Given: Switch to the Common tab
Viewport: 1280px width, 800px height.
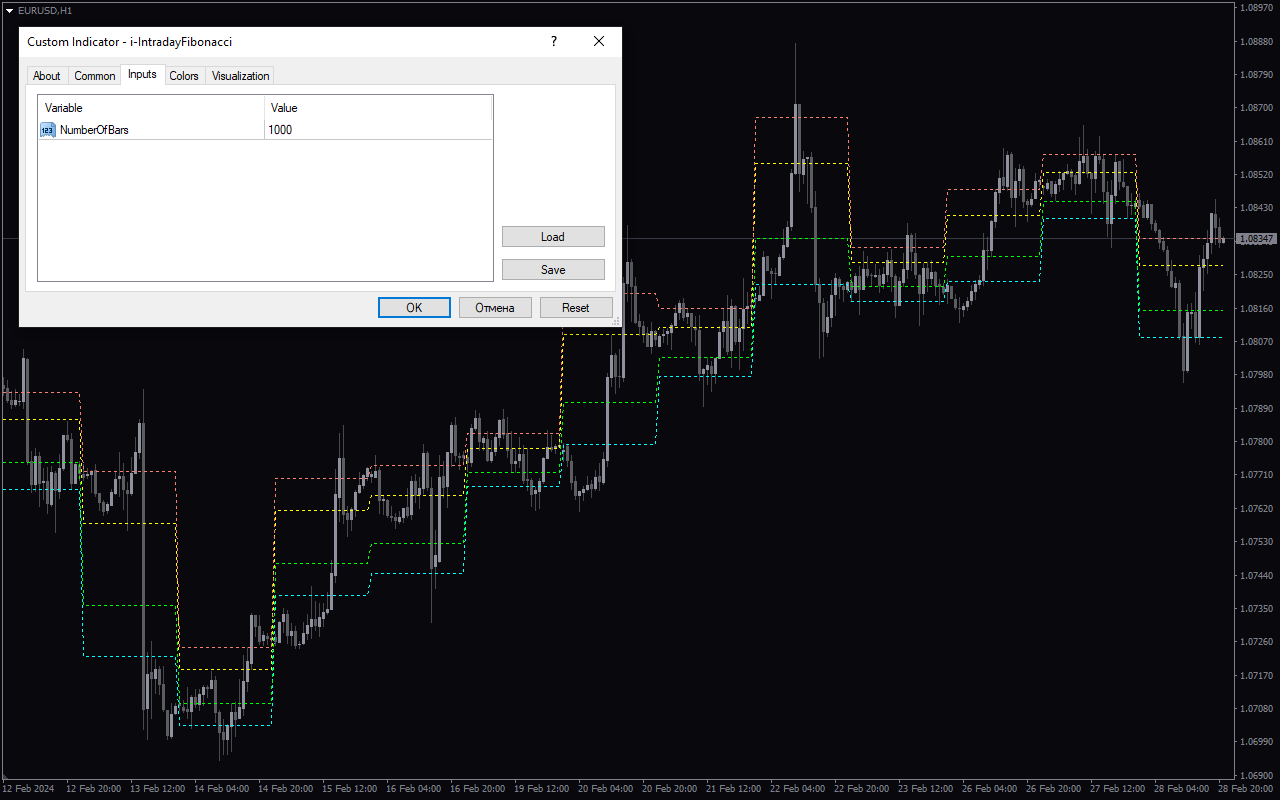Looking at the screenshot, I should [95, 76].
